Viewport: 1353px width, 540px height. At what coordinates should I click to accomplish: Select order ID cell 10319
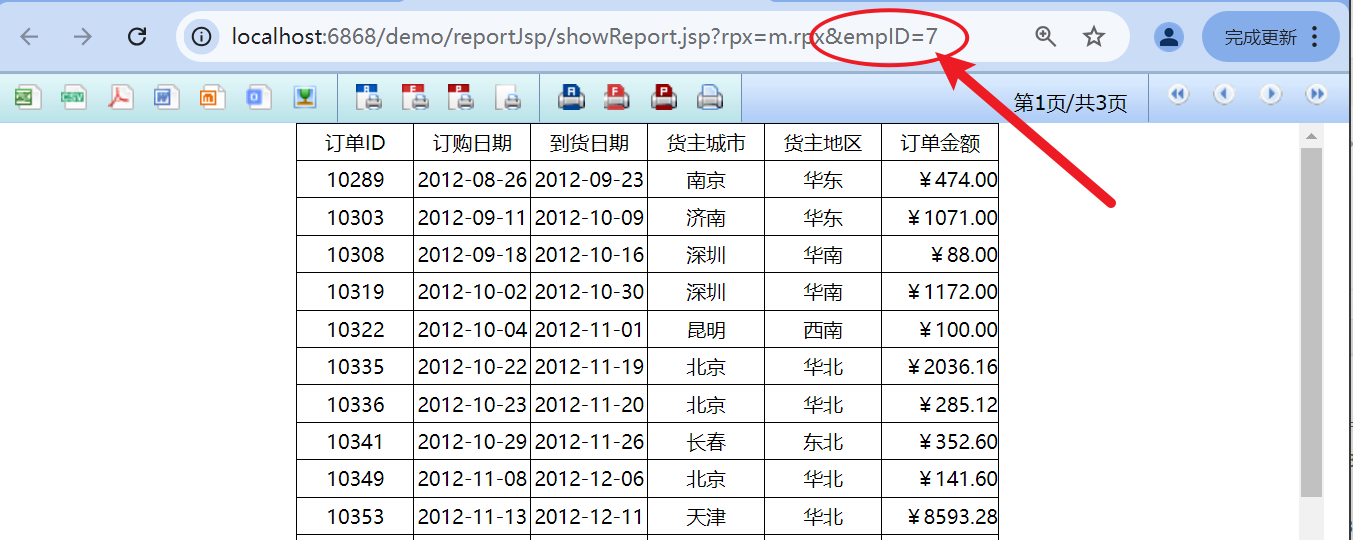click(355, 292)
